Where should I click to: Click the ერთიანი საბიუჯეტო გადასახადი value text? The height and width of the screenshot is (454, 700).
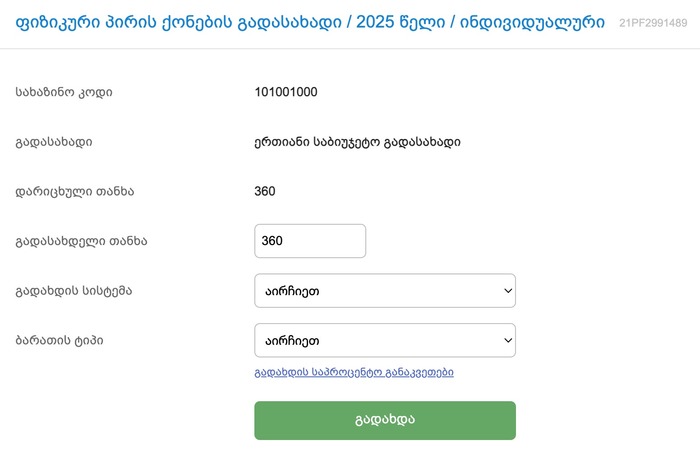(357, 142)
